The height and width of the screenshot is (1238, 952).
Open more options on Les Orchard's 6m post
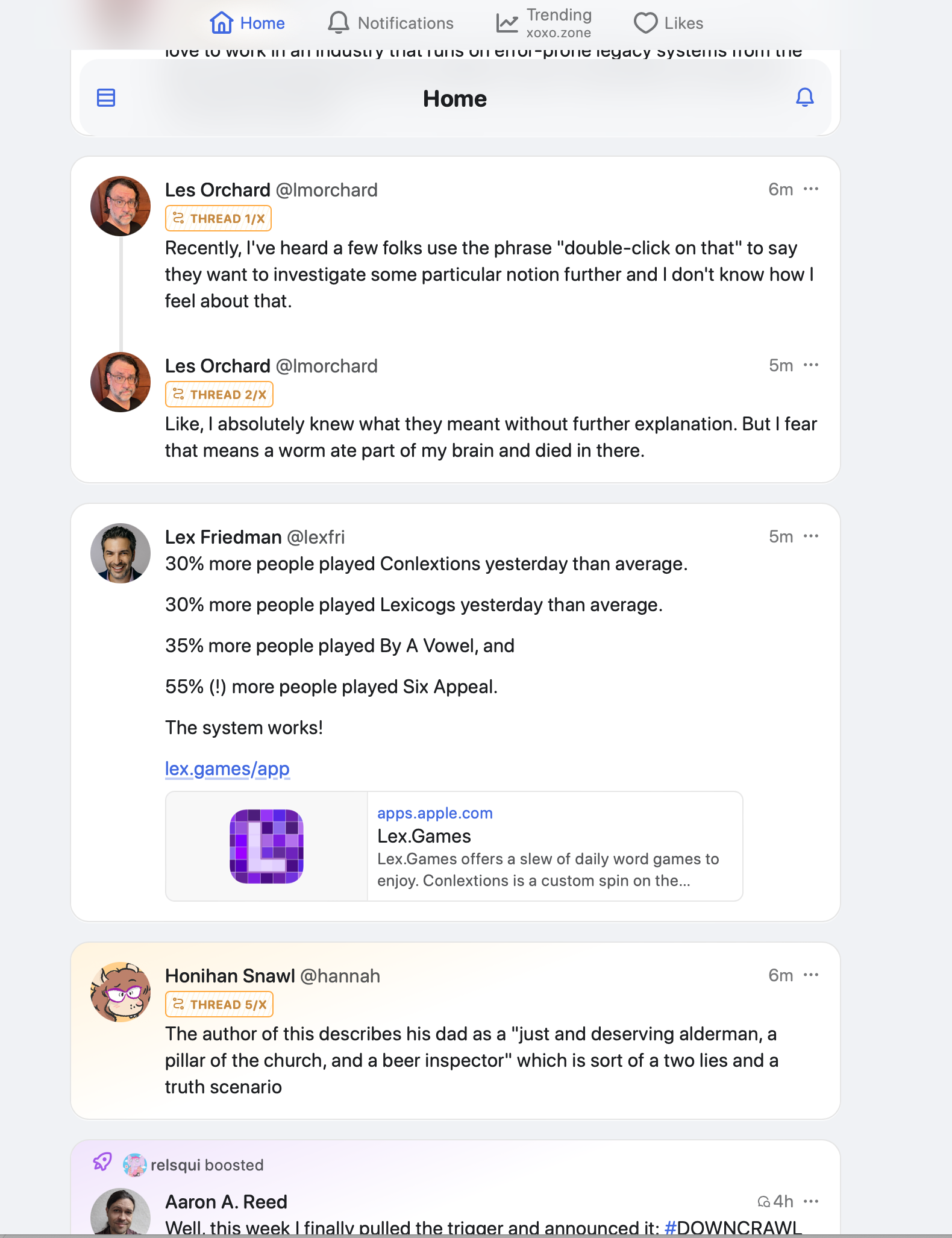tap(811, 189)
